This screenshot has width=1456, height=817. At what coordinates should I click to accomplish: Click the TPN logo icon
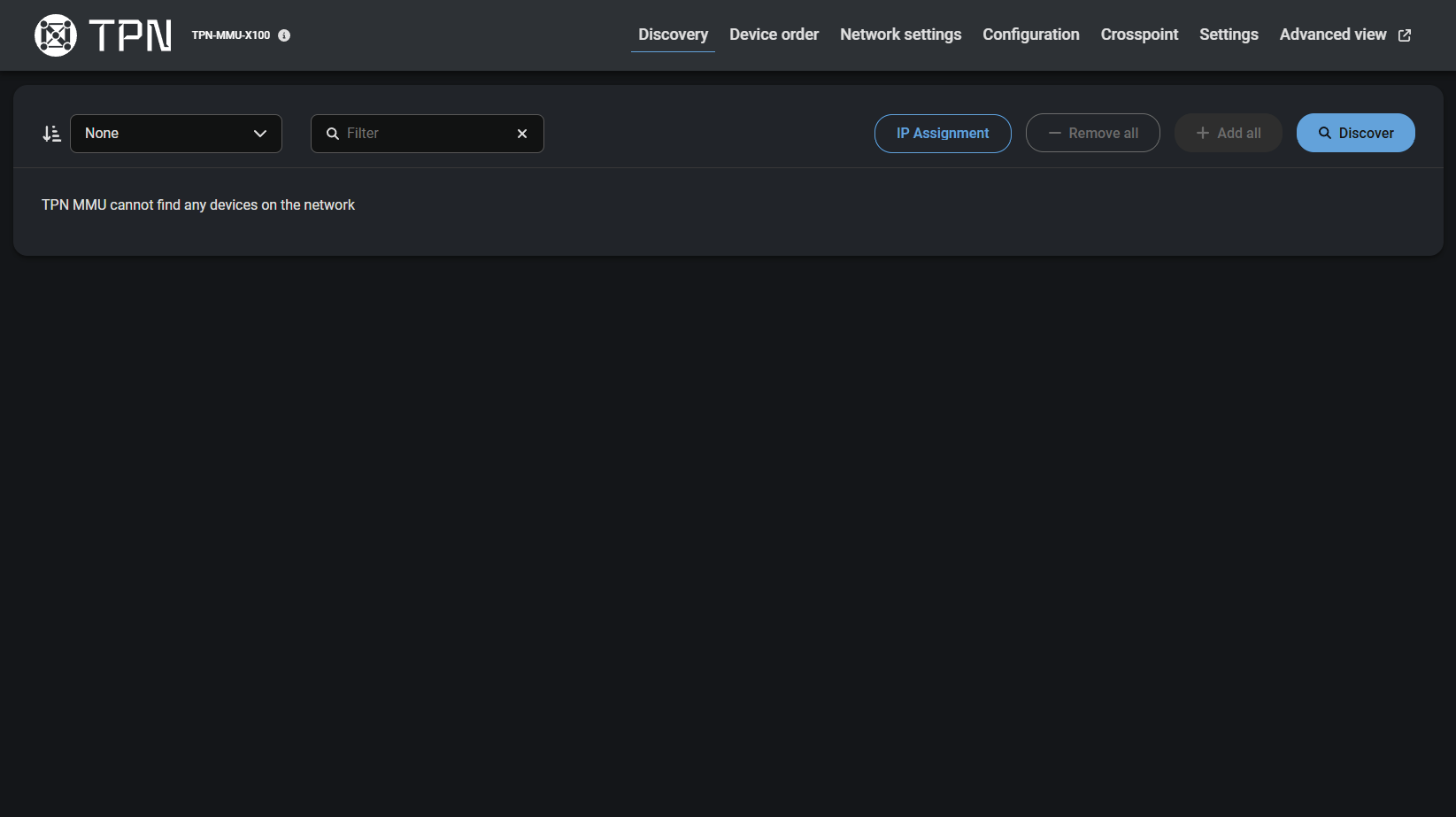pyautogui.click(x=56, y=35)
